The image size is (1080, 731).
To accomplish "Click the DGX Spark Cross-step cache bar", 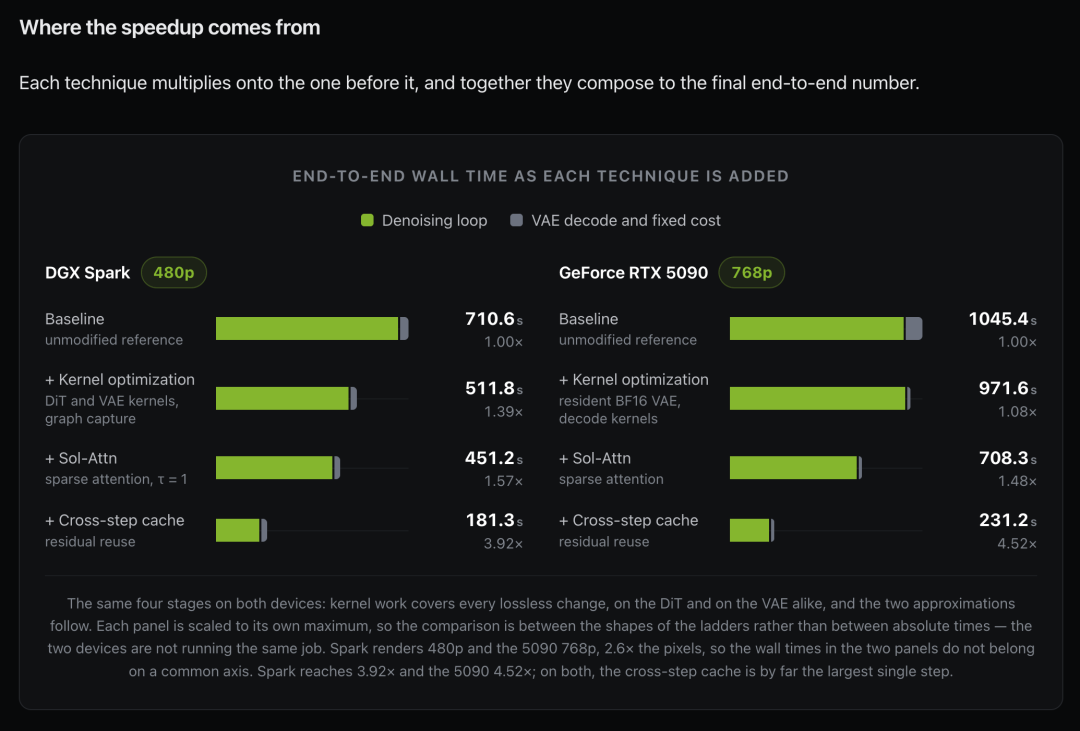I will tap(241, 531).
